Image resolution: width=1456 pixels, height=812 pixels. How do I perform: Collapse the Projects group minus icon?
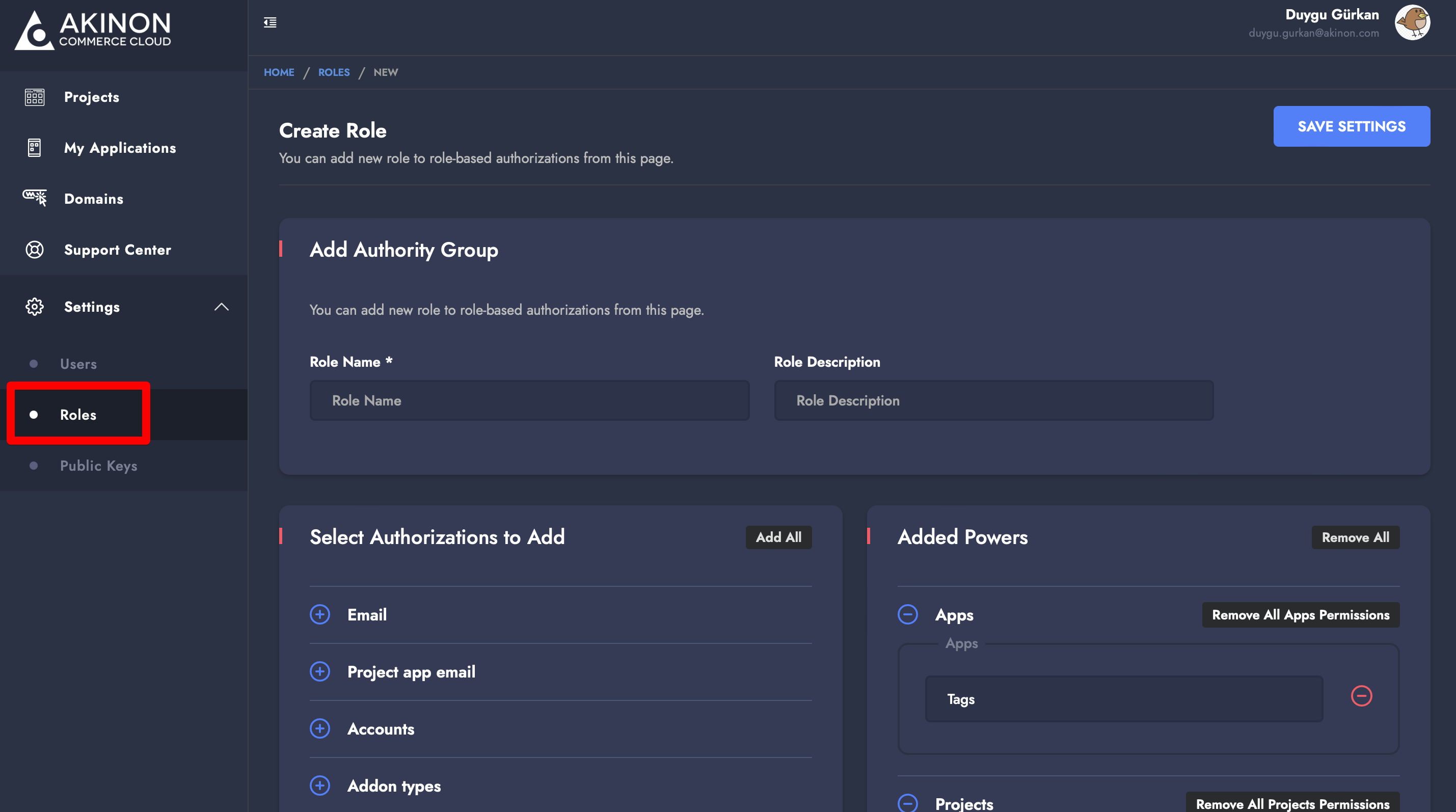point(908,803)
